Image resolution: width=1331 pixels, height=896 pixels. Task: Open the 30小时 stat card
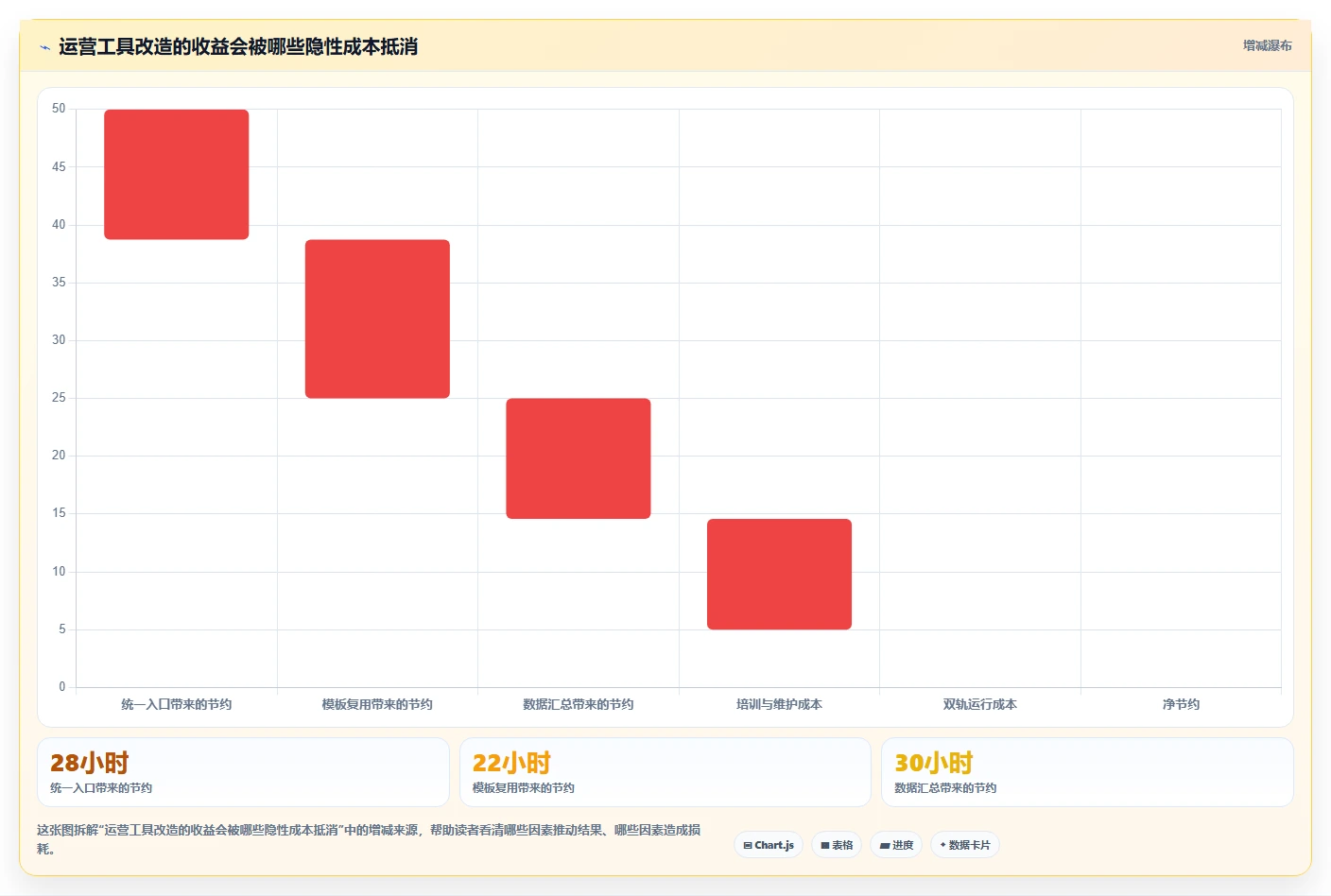(1087, 772)
